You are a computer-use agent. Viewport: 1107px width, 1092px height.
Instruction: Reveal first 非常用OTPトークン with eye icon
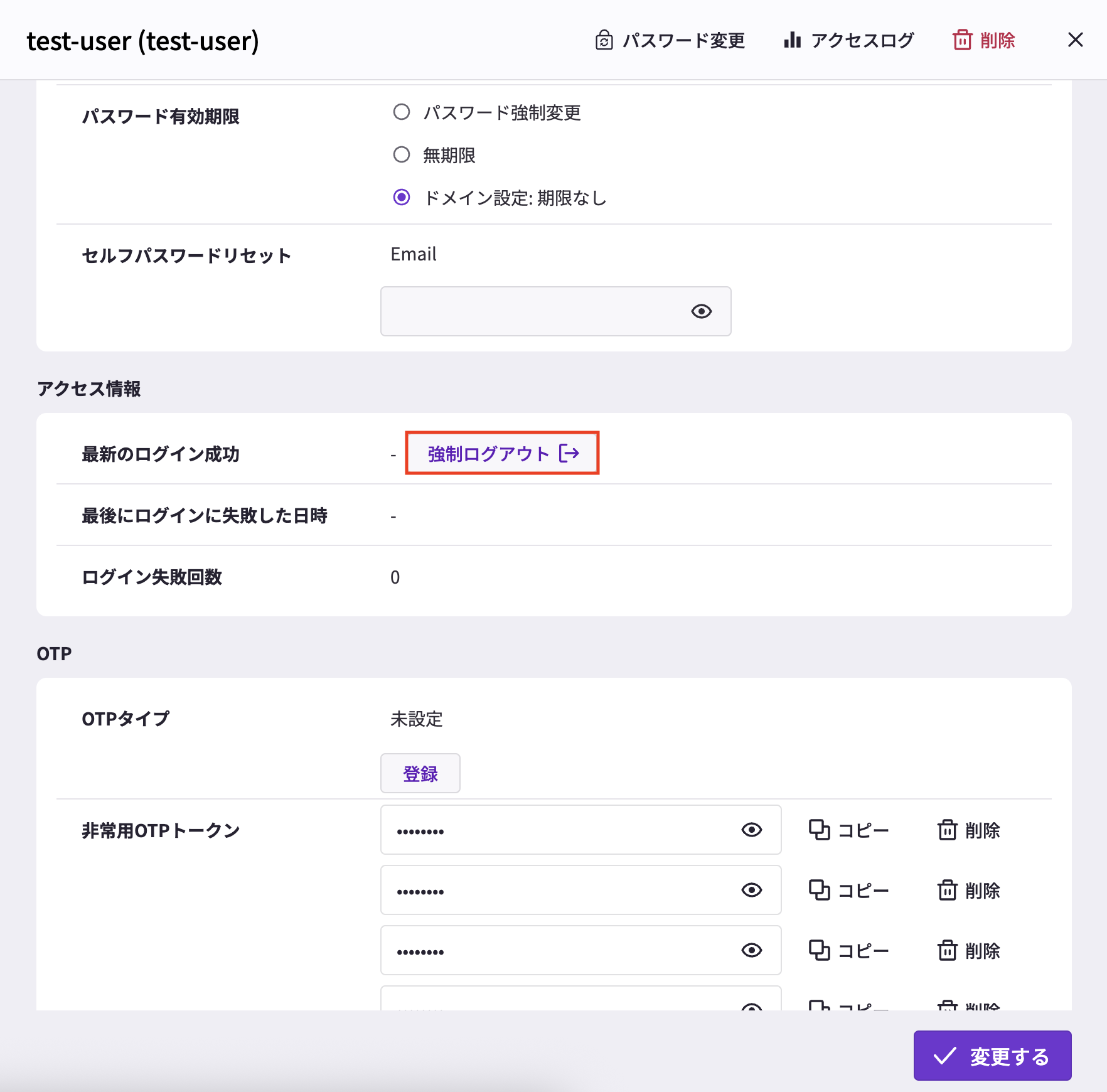click(751, 830)
